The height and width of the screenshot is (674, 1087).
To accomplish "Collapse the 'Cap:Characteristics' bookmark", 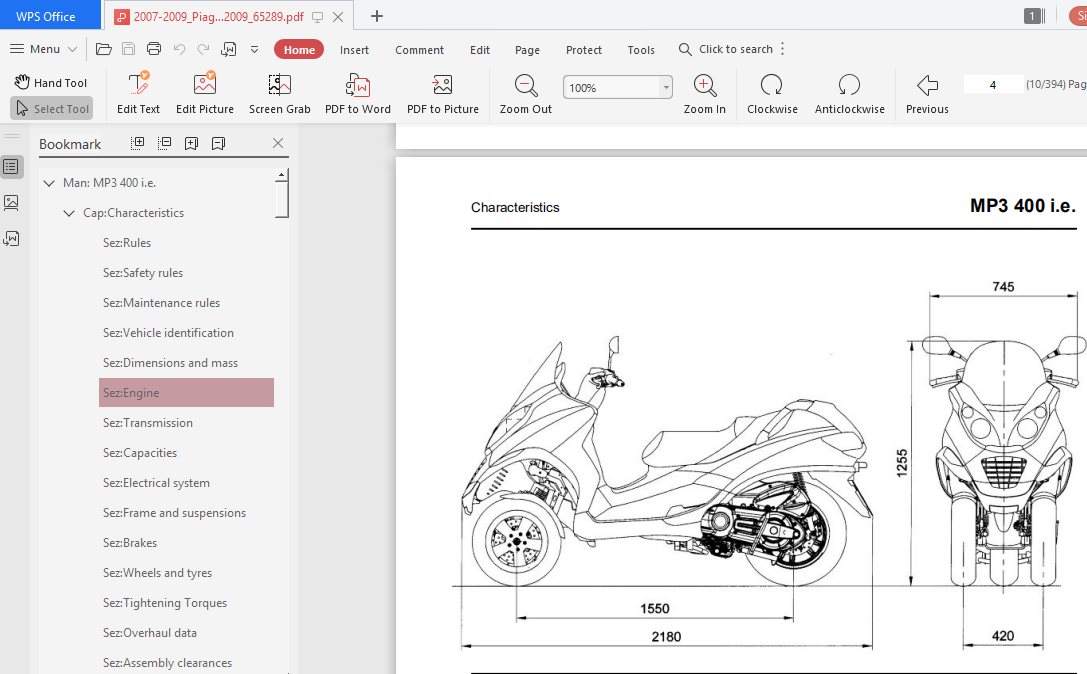I will tap(69, 213).
